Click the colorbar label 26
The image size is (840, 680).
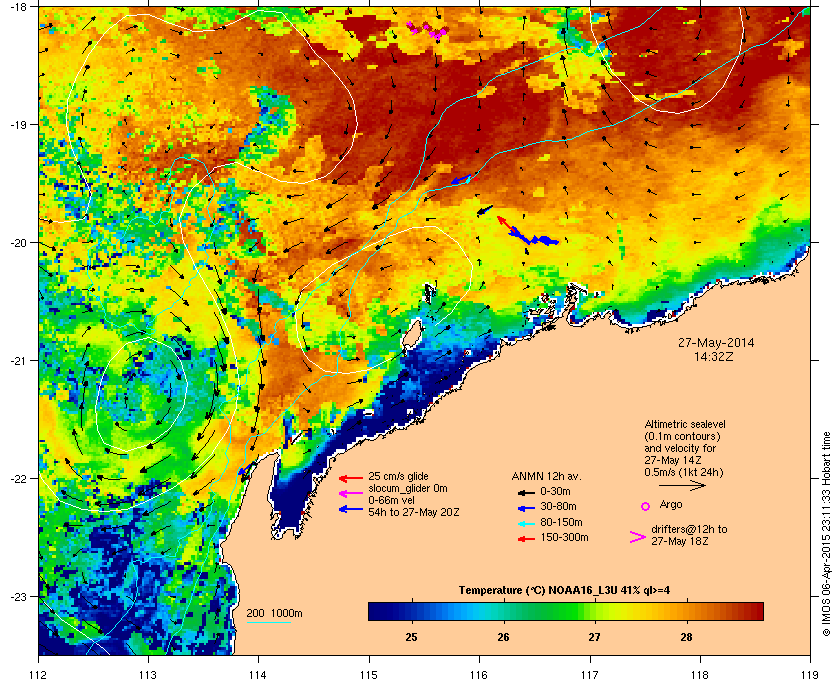(503, 637)
